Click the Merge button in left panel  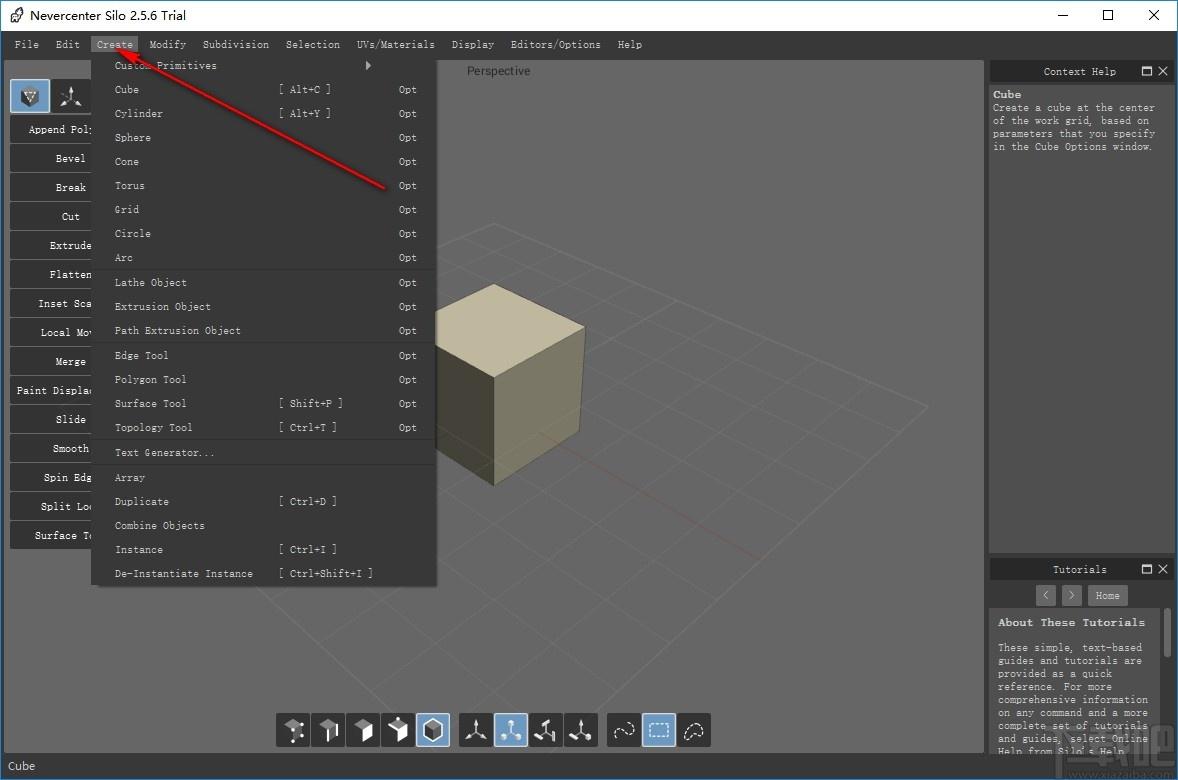pos(51,361)
